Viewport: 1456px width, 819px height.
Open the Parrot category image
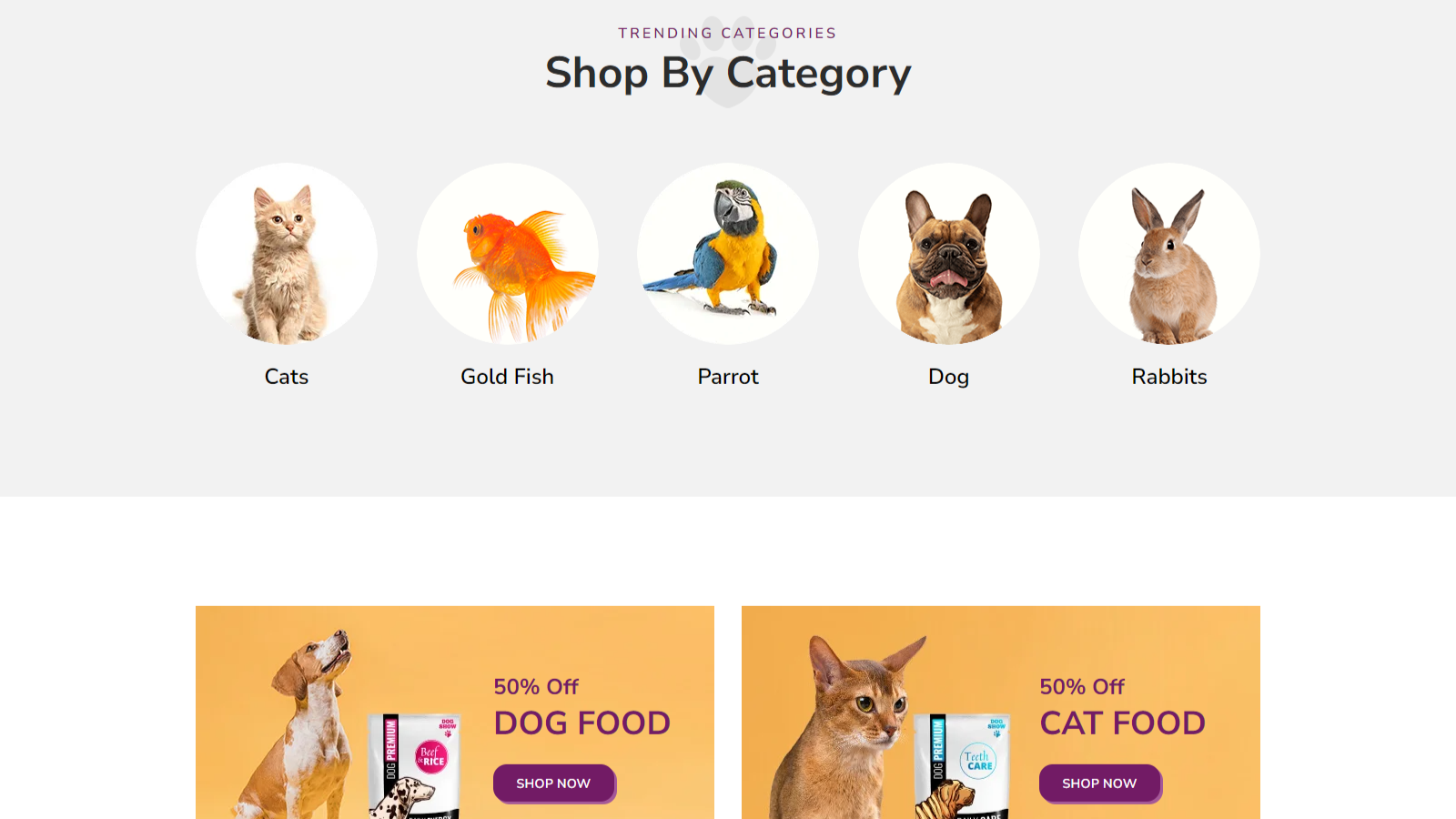(728, 254)
